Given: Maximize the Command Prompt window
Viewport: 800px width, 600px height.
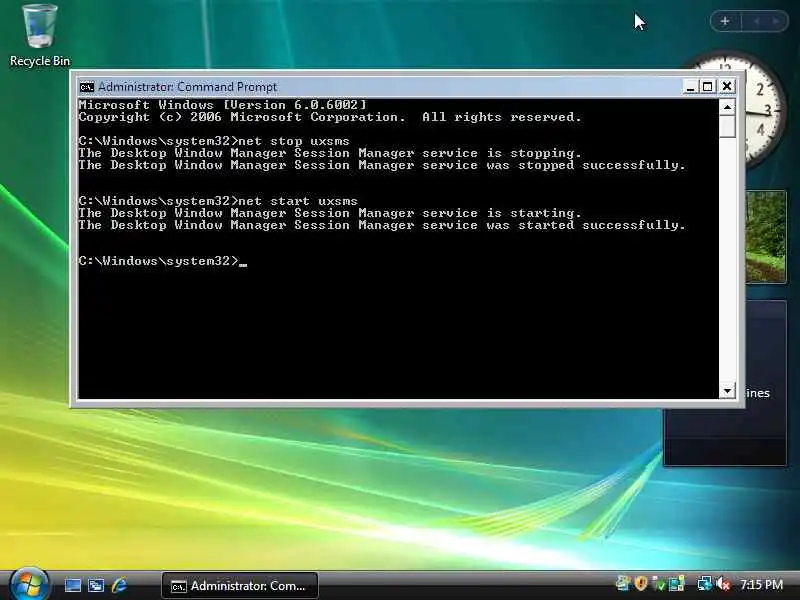Looking at the screenshot, I should (708, 87).
